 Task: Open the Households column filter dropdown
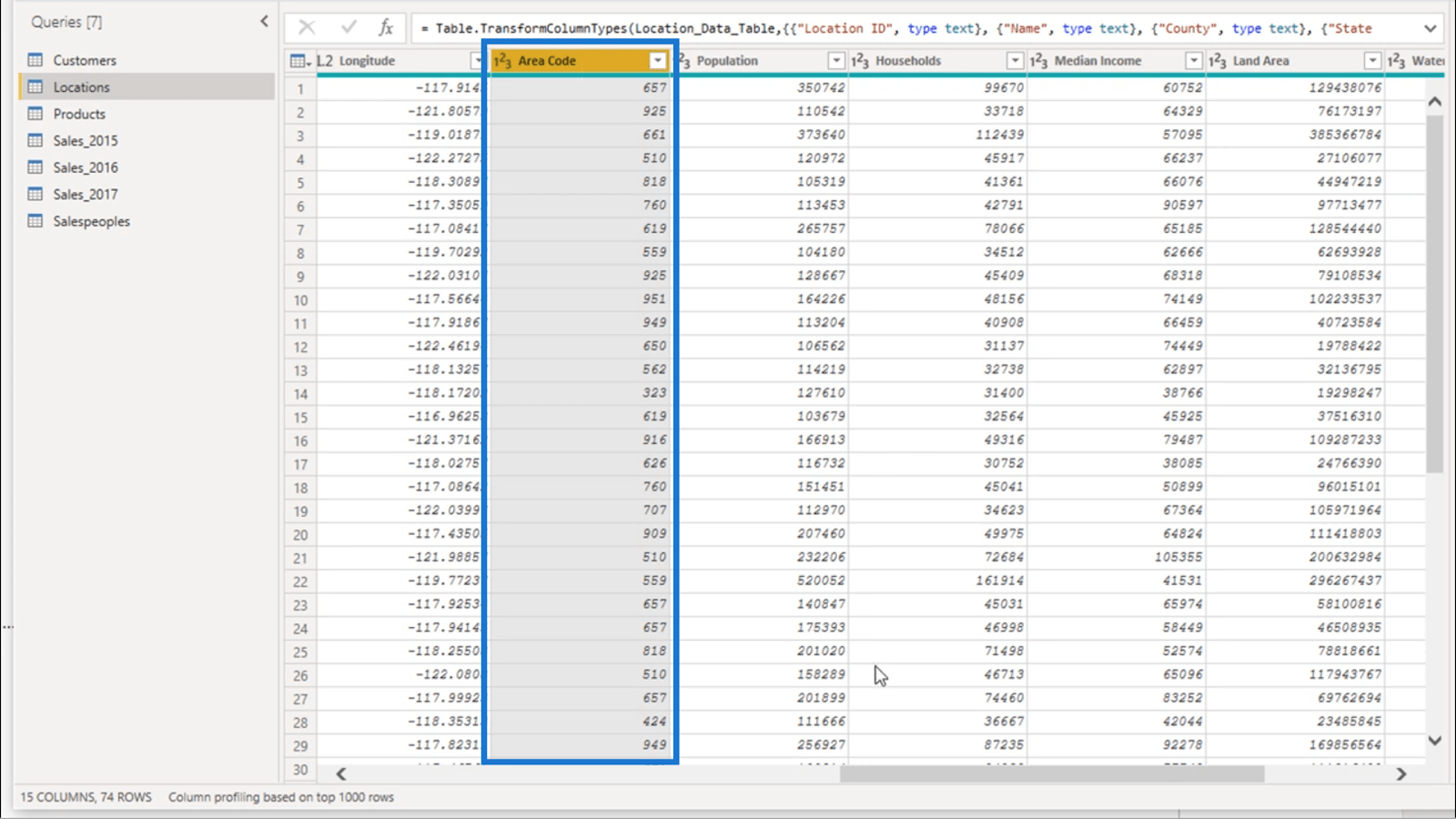[x=1015, y=61]
